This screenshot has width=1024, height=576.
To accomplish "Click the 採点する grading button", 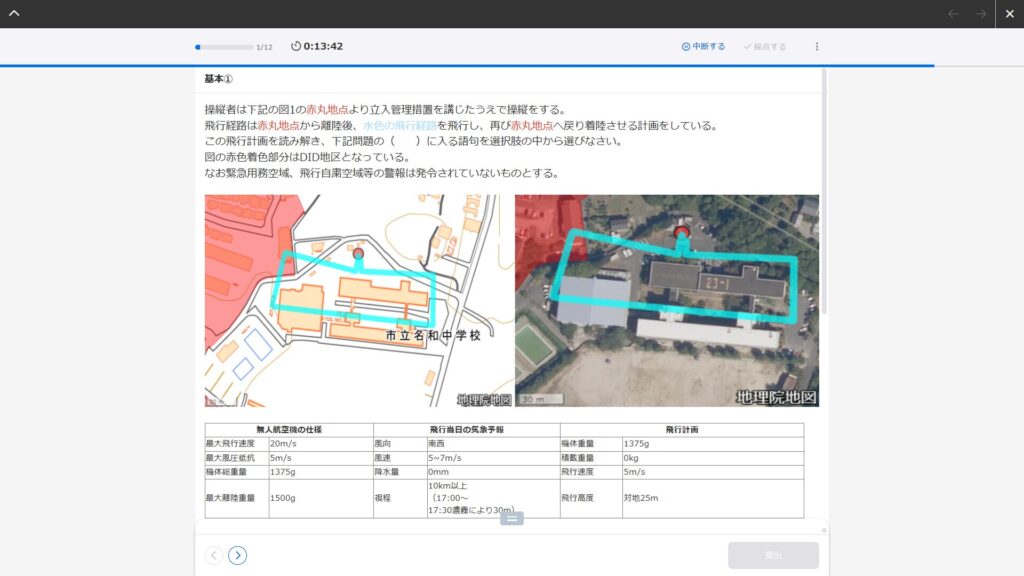I will tap(765, 46).
